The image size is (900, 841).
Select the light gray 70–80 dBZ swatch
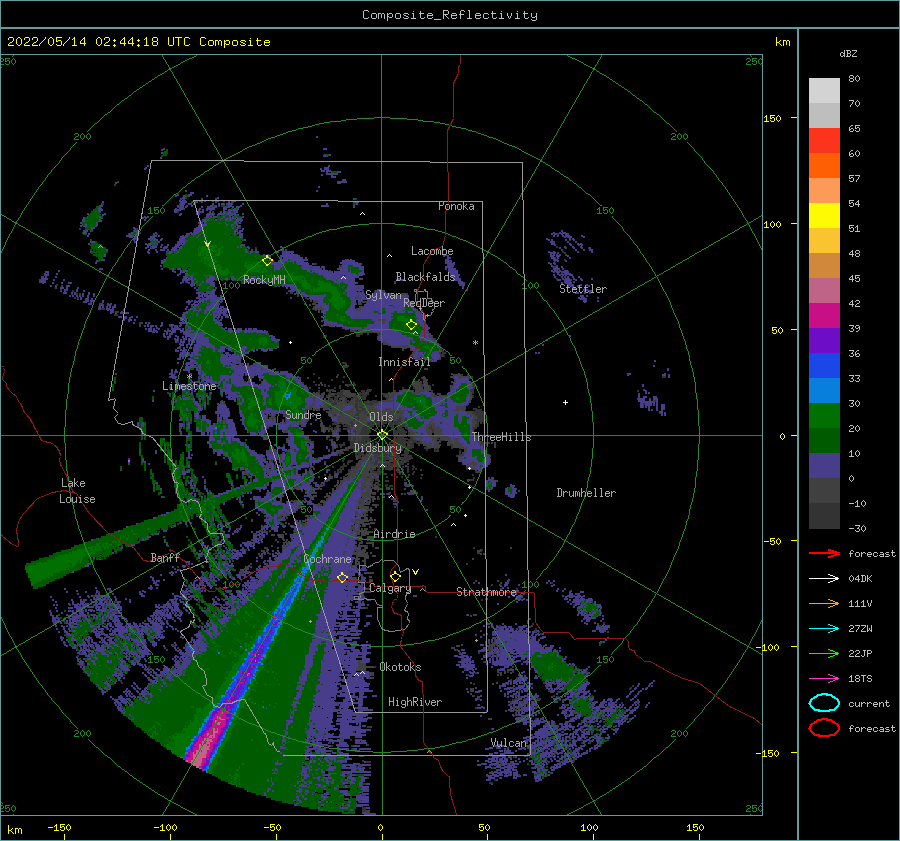[x=824, y=91]
